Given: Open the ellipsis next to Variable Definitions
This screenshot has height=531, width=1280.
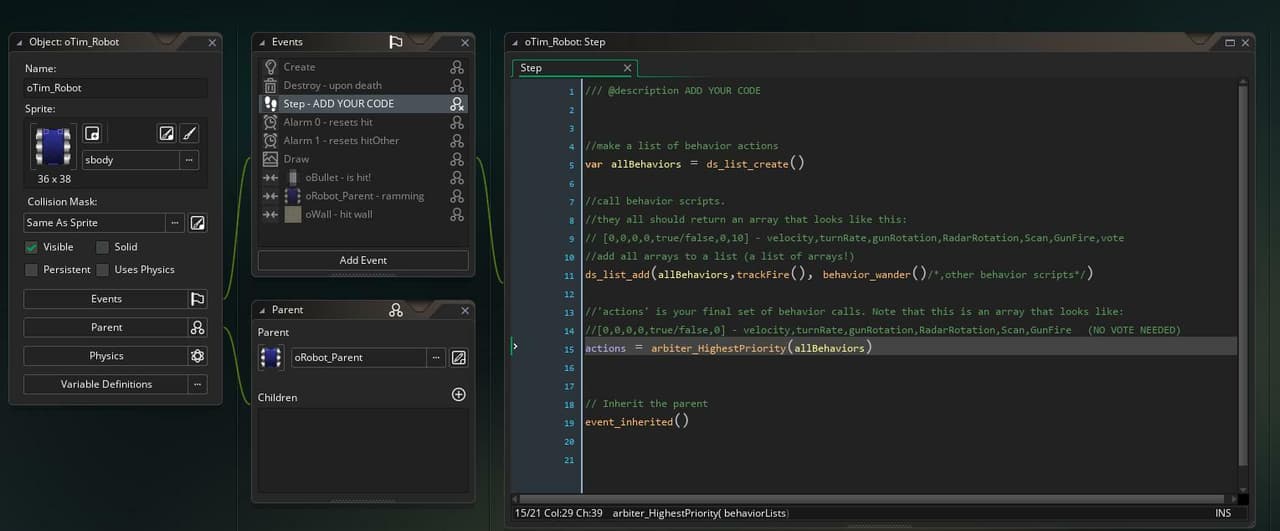Looking at the screenshot, I should [198, 384].
